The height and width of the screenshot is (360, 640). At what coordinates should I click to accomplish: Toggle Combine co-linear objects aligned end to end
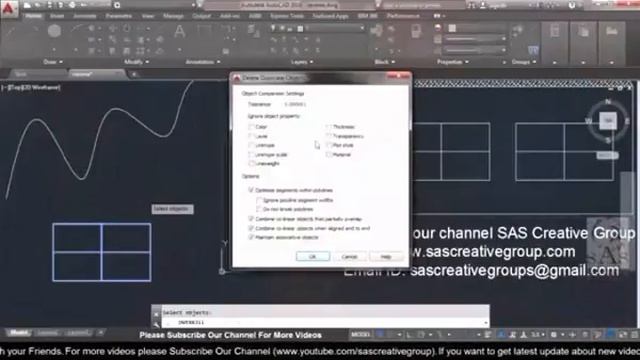(251, 229)
